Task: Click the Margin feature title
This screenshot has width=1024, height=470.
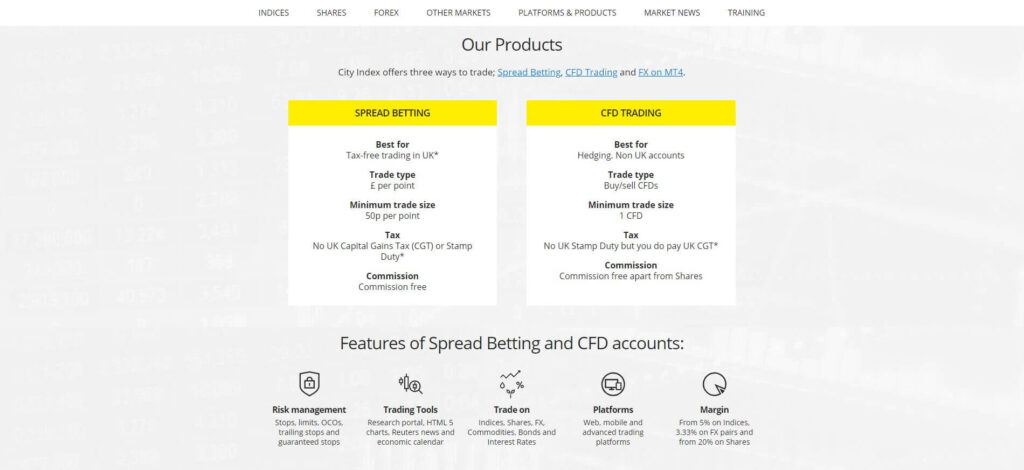Action: coord(714,410)
